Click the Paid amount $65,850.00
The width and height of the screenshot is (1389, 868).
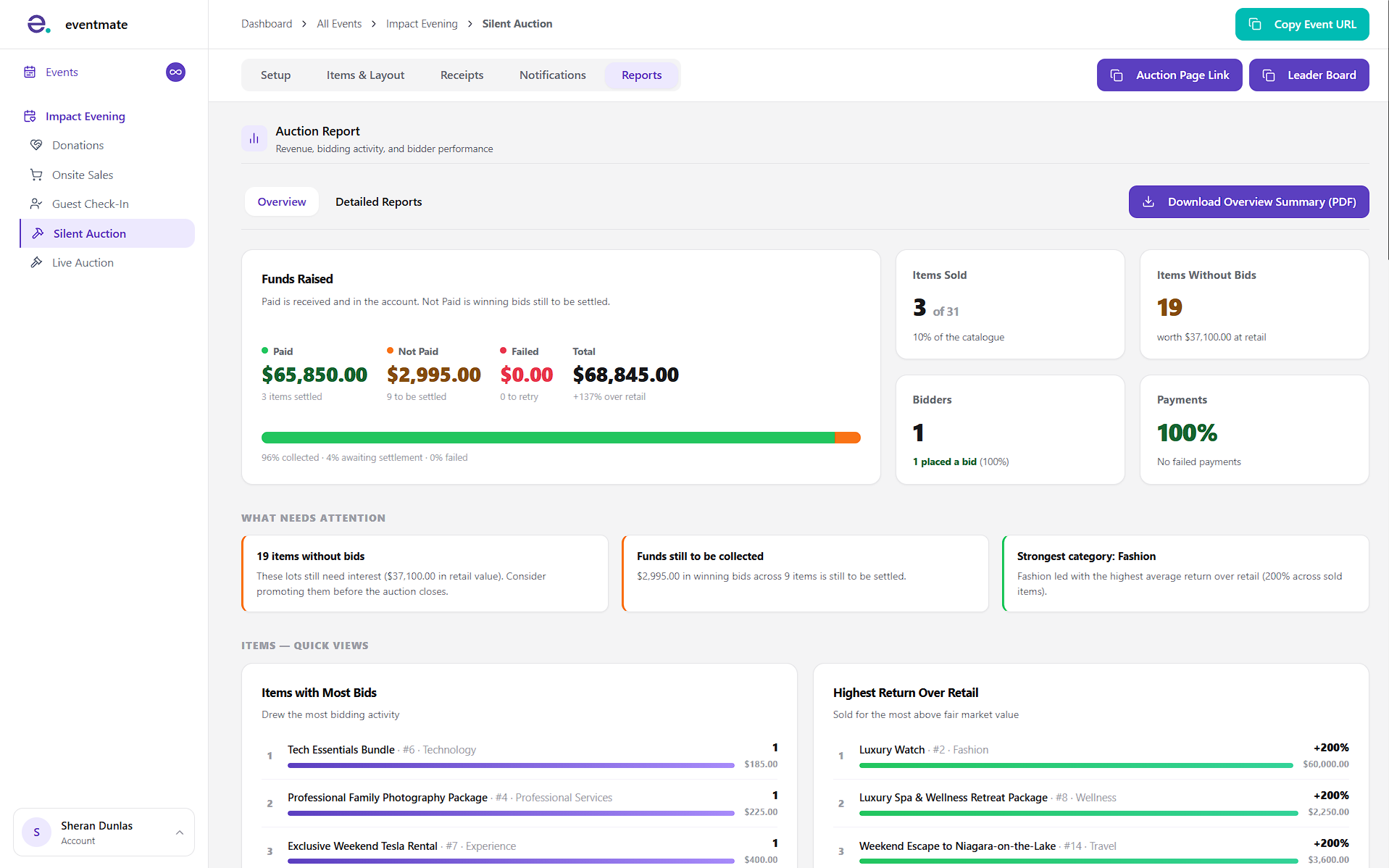tap(314, 375)
